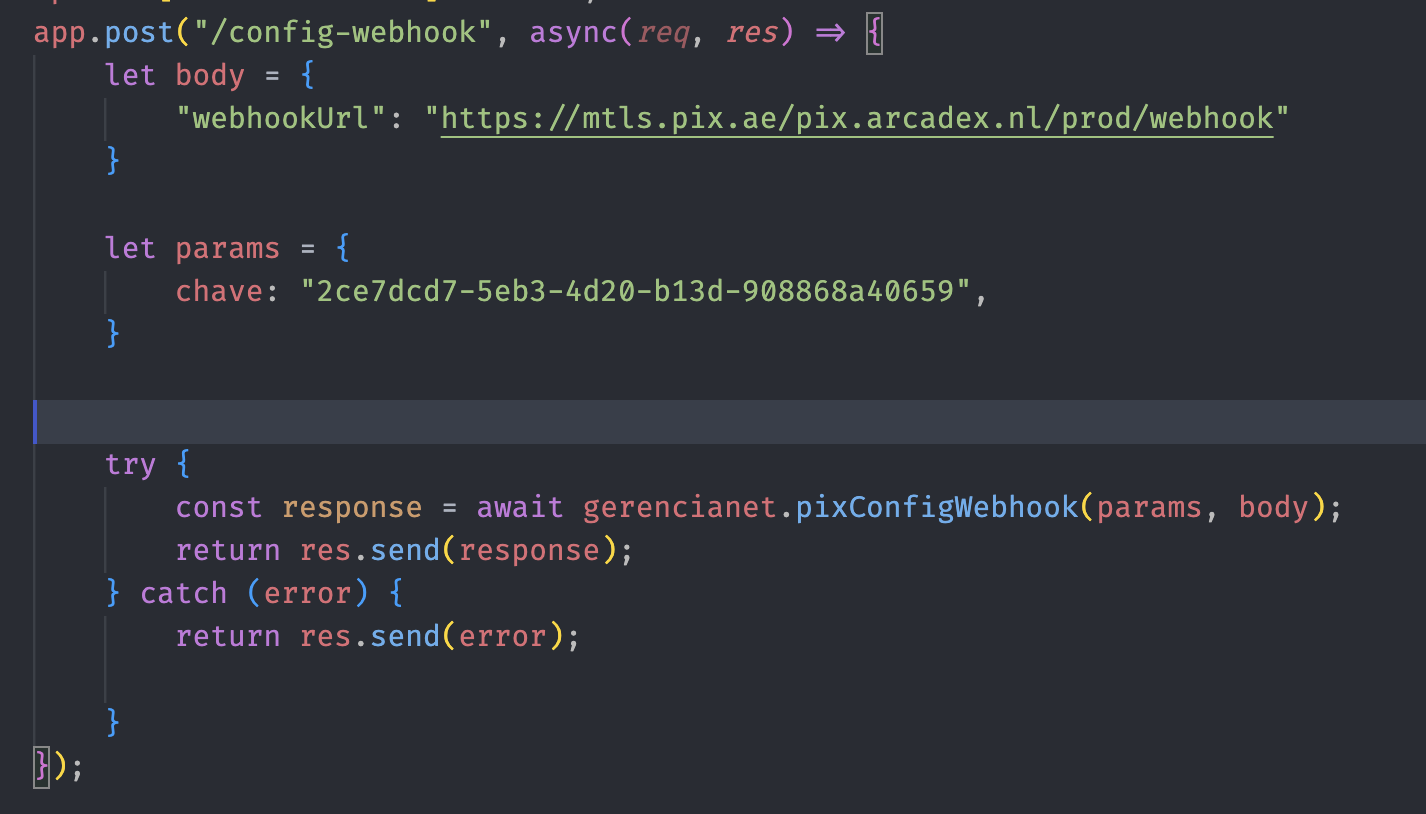The image size is (1426, 814).
Task: Click the 'const response' declaration
Action: point(299,507)
